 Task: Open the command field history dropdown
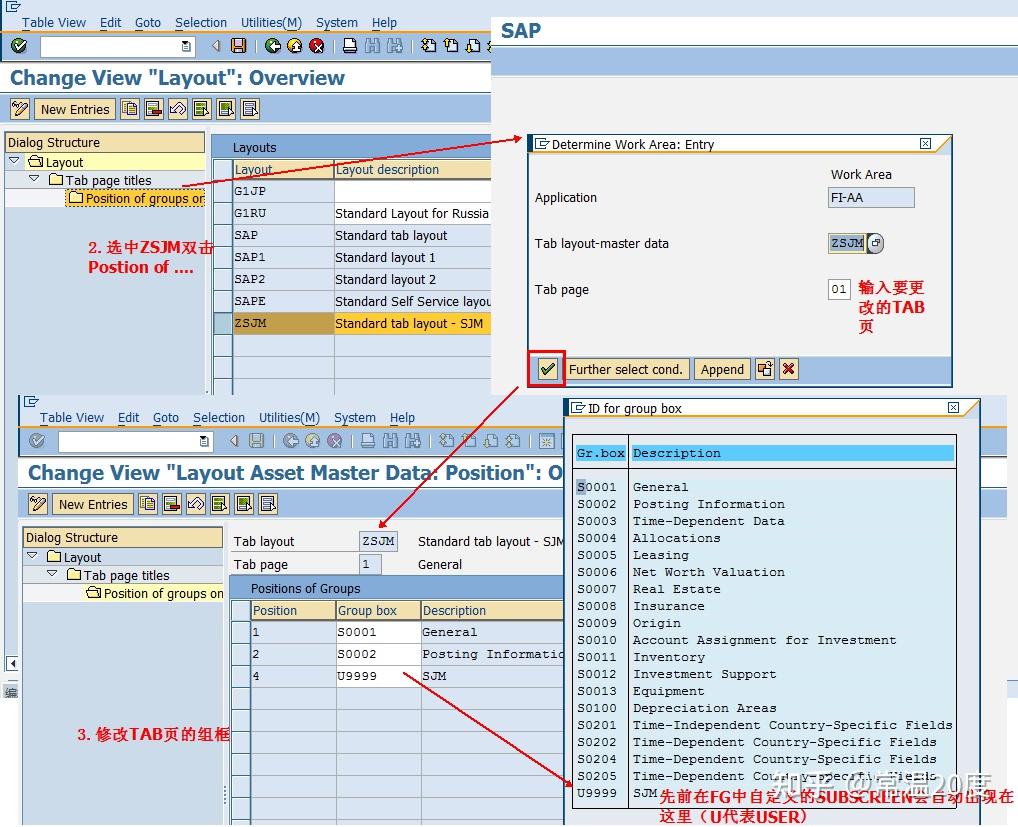pyautogui.click(x=185, y=45)
